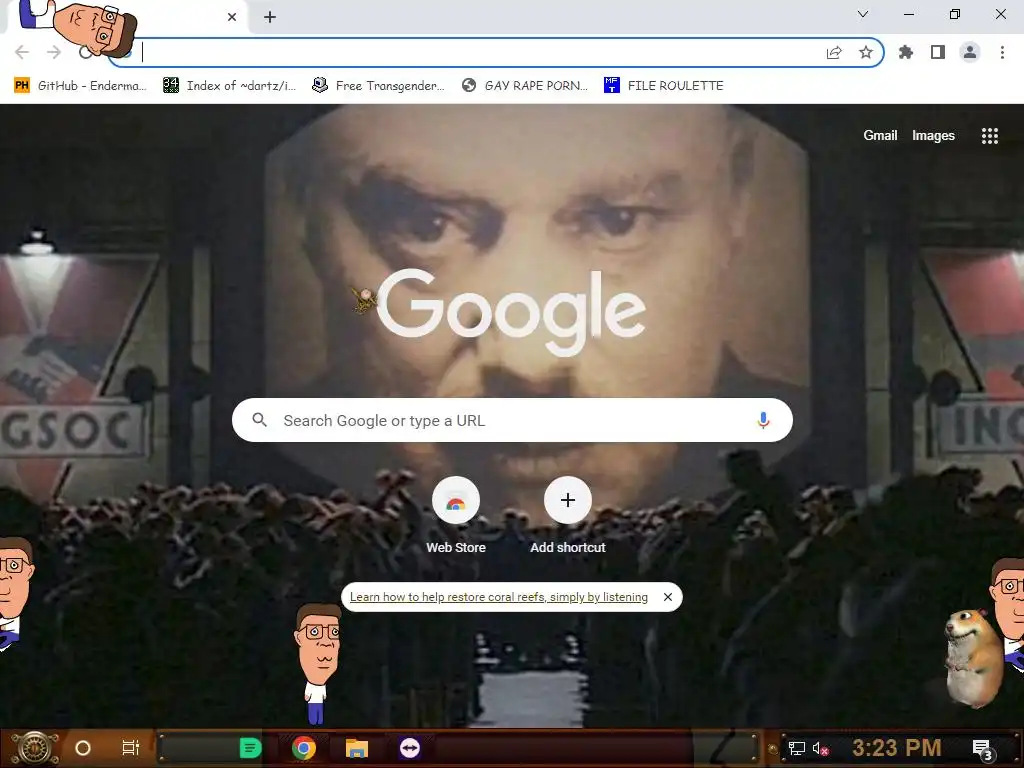The width and height of the screenshot is (1024, 768).
Task: Open Gmail link
Action: coord(880,135)
